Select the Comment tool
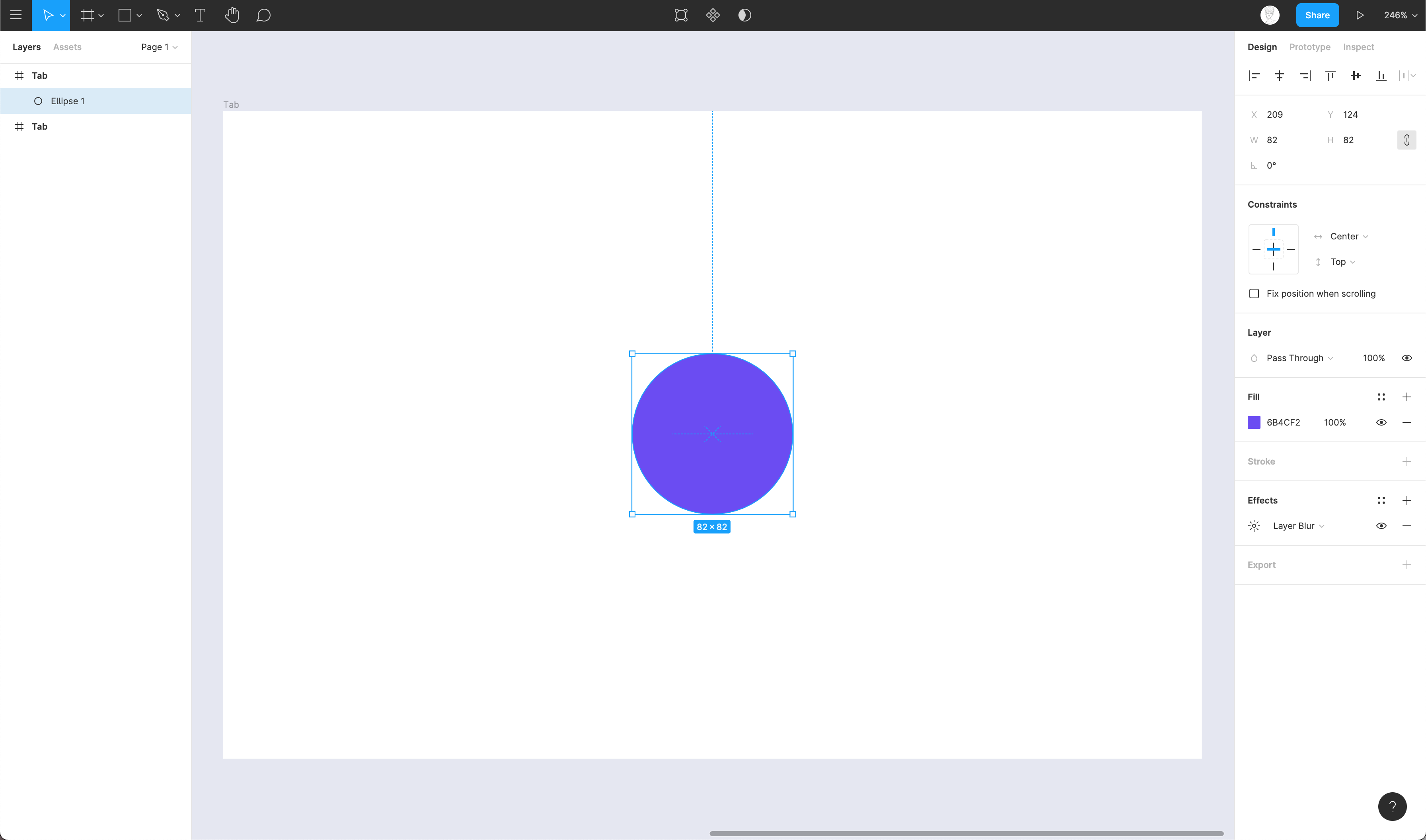Screen dimensions: 1426x840 tap(263, 15)
